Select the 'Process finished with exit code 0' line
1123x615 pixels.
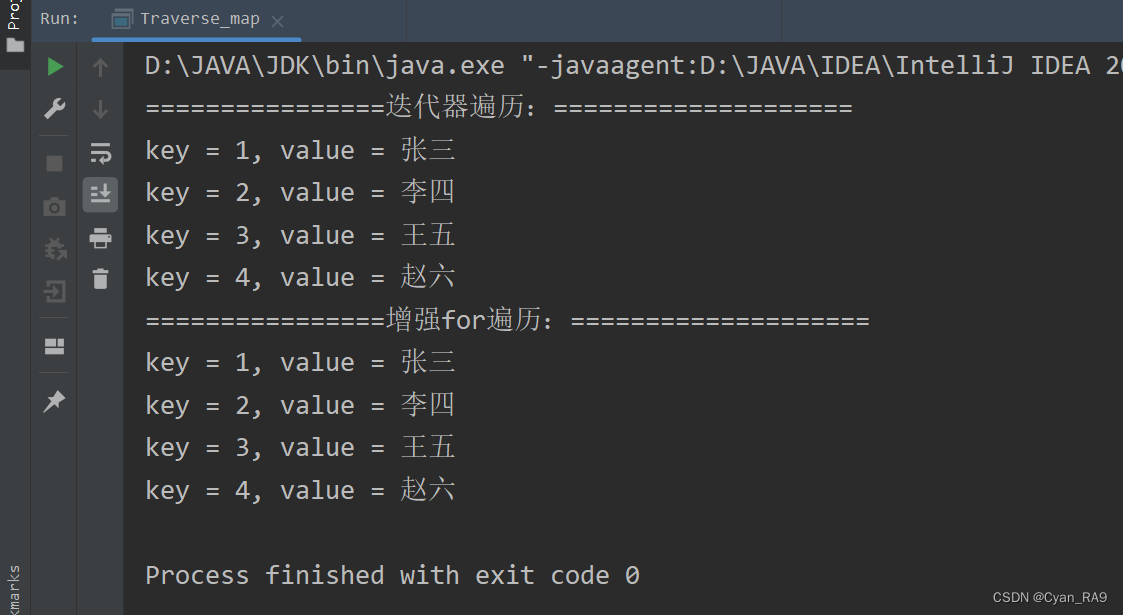pyautogui.click(x=389, y=574)
